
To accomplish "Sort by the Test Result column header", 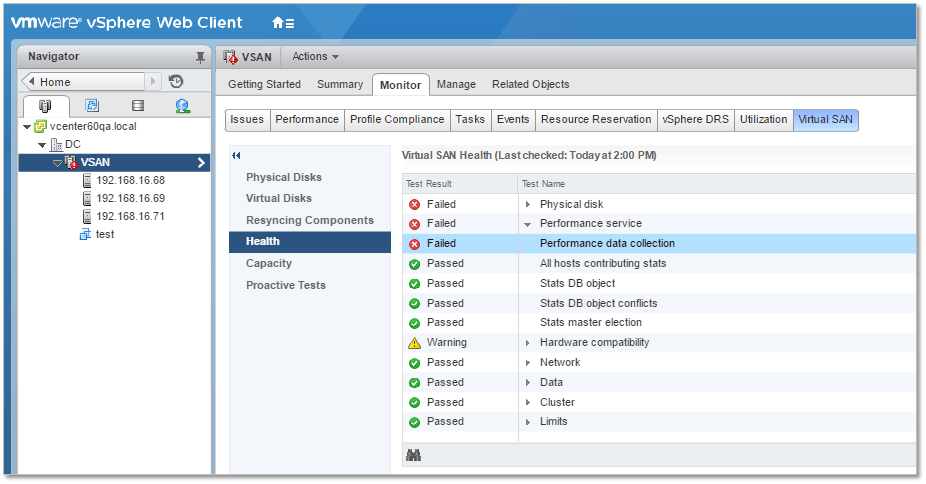I will [460, 184].
